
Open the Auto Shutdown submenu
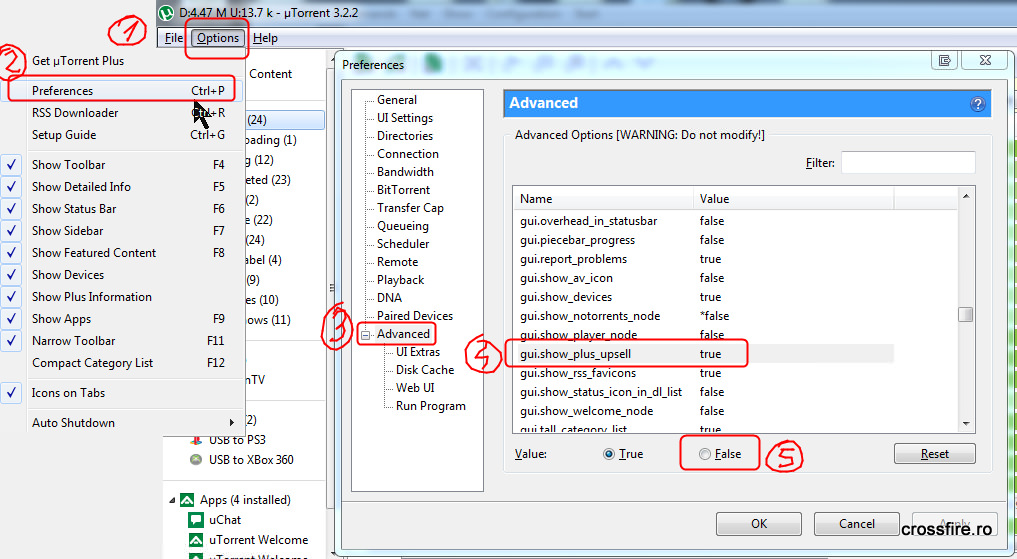point(121,423)
